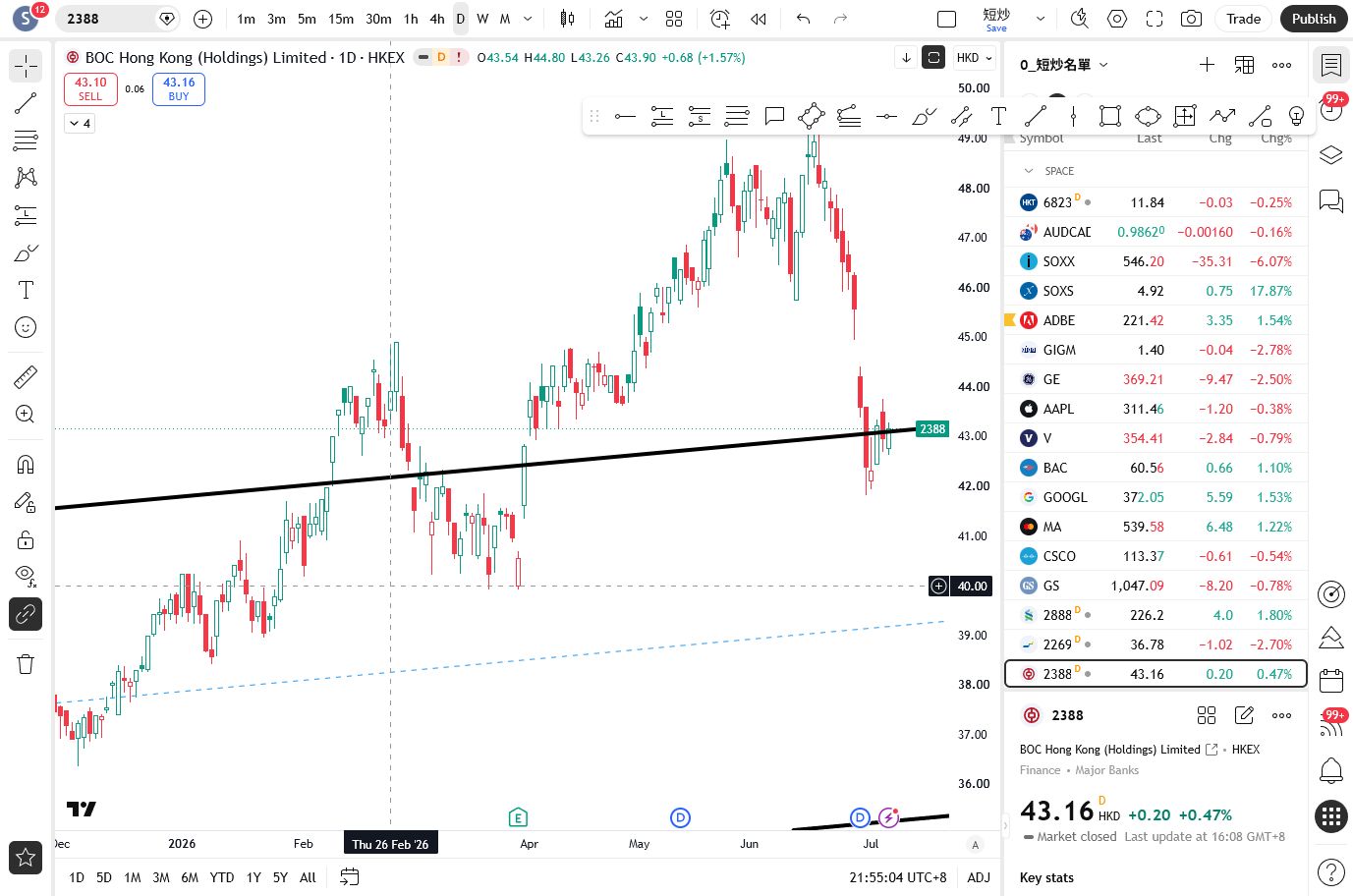Open compare or add symbol plus button
1353x896 pixels.
(x=202, y=19)
